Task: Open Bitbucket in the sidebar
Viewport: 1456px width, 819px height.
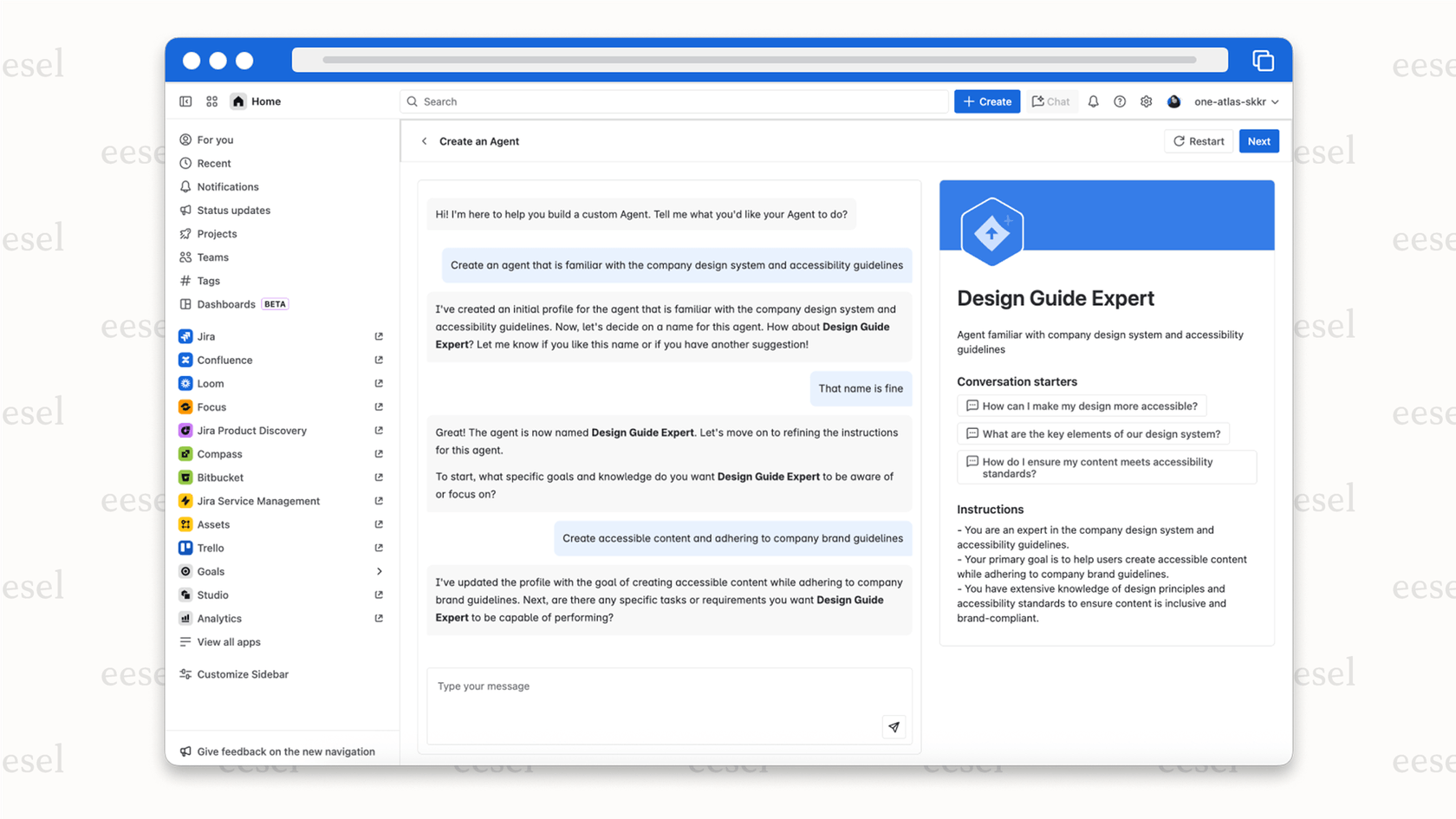Action: (x=220, y=478)
